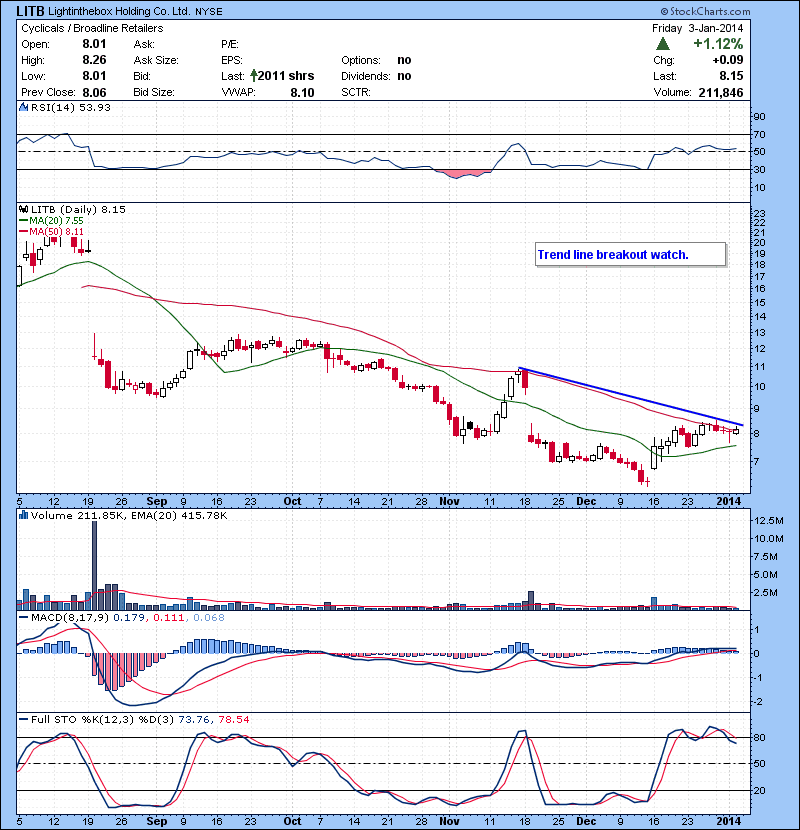Click the MA(20) 7.55 legend text
The image size is (800, 830).
[x=56, y=221]
